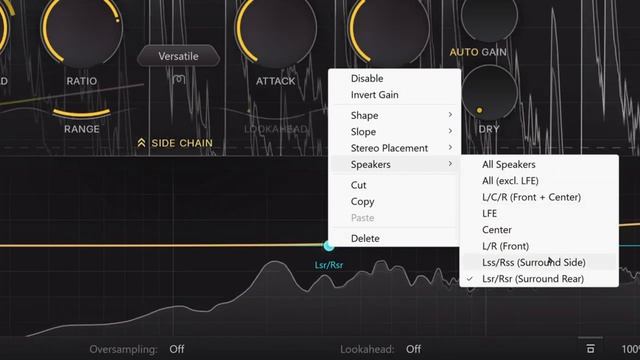Toggle the Auto Gain button
Viewport: 640px width, 360px height.
[478, 52]
